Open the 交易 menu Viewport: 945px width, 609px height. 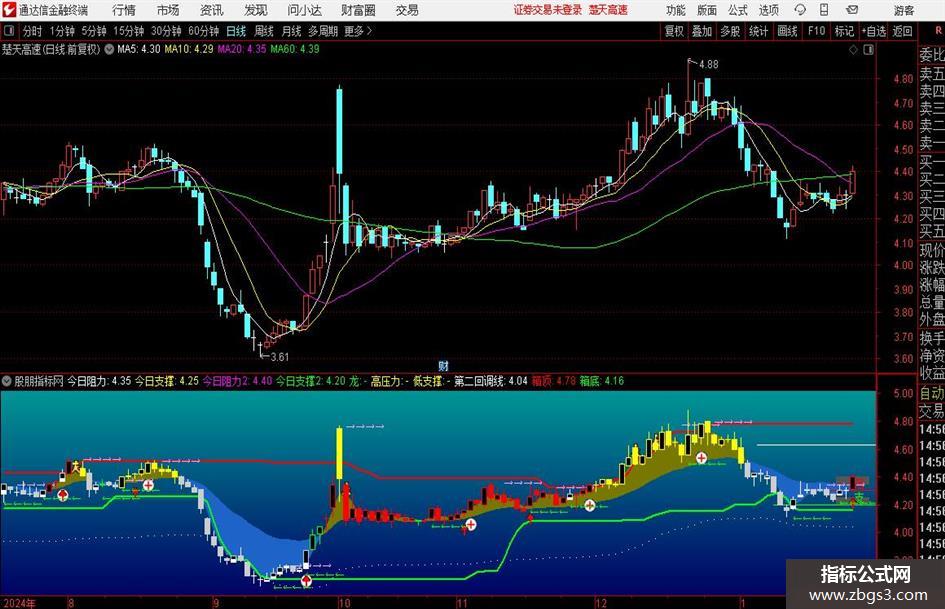407,10
